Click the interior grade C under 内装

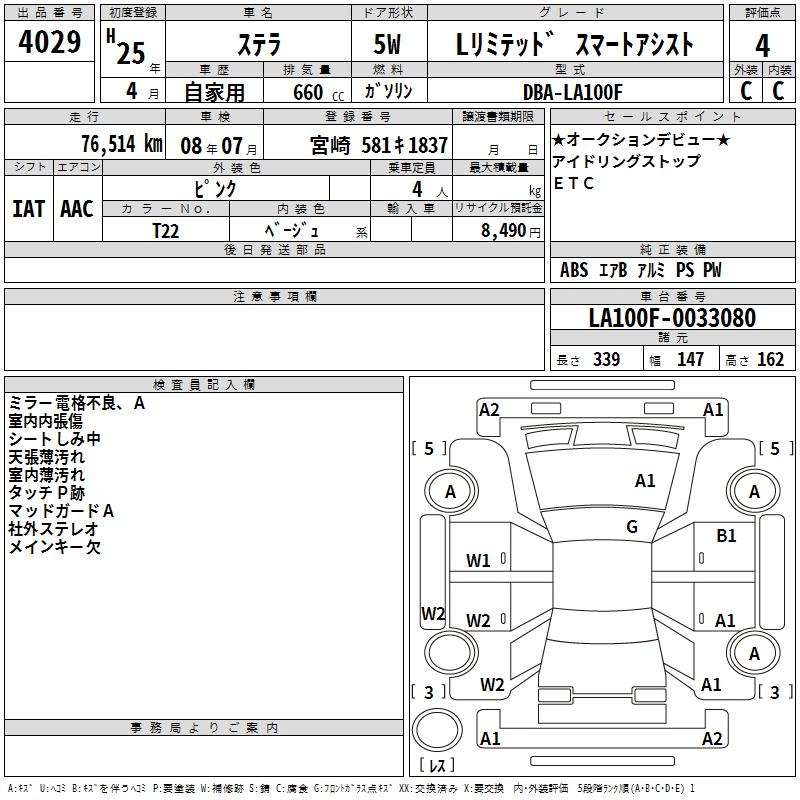click(x=779, y=91)
